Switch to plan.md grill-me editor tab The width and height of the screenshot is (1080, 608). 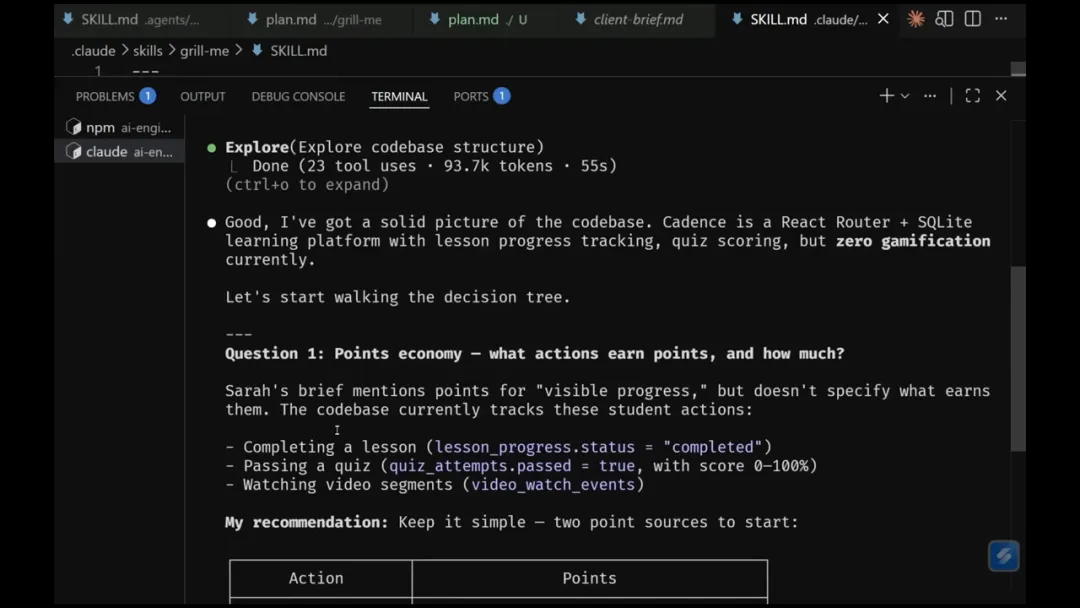(x=314, y=19)
